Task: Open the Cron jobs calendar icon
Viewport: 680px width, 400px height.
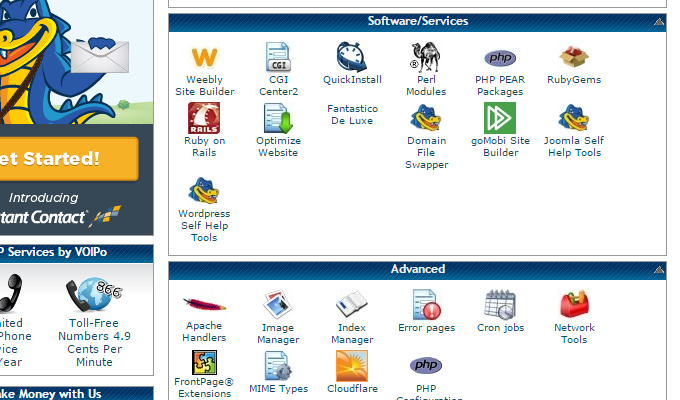Action: [500, 304]
